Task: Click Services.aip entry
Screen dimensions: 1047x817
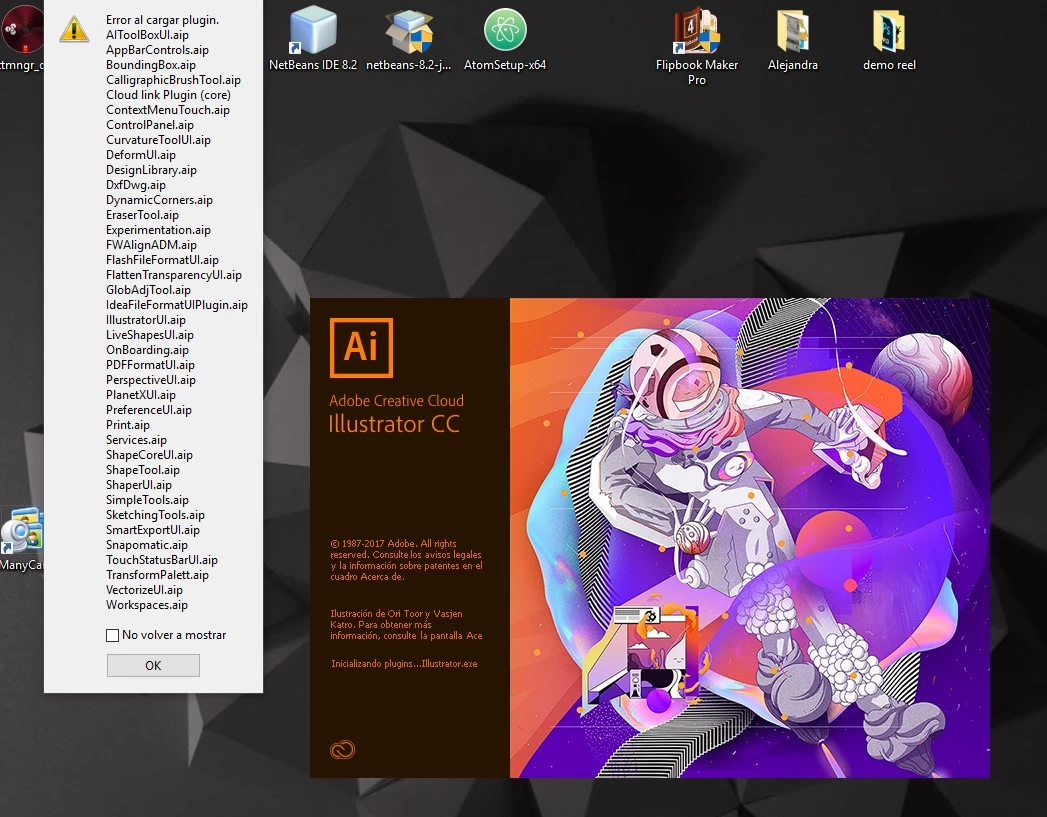Action: [136, 441]
